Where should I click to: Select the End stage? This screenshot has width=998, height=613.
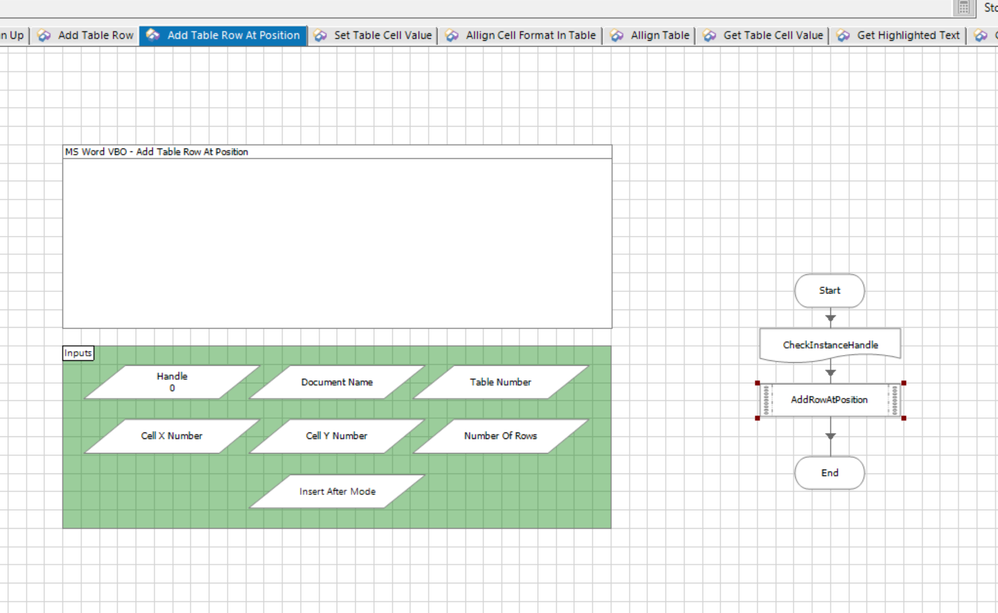(829, 473)
